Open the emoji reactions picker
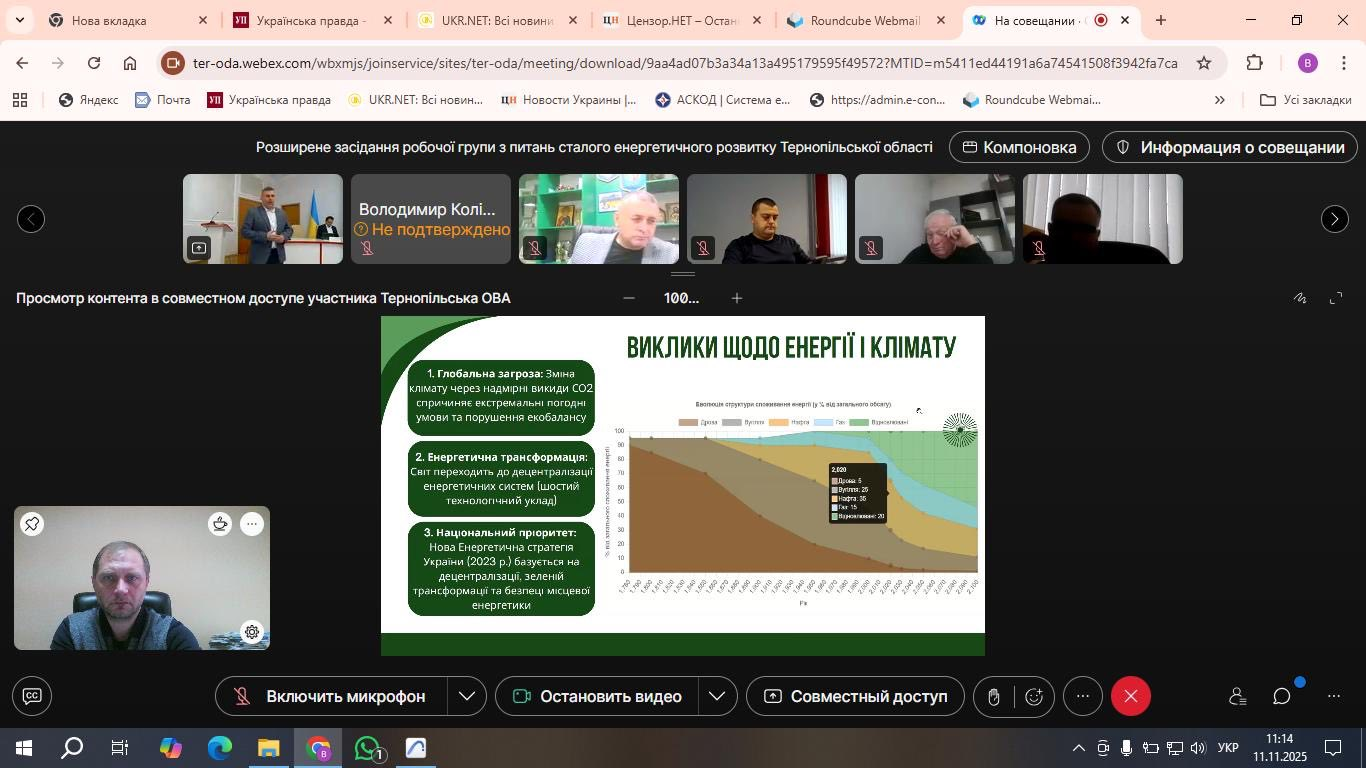 pyautogui.click(x=1034, y=697)
